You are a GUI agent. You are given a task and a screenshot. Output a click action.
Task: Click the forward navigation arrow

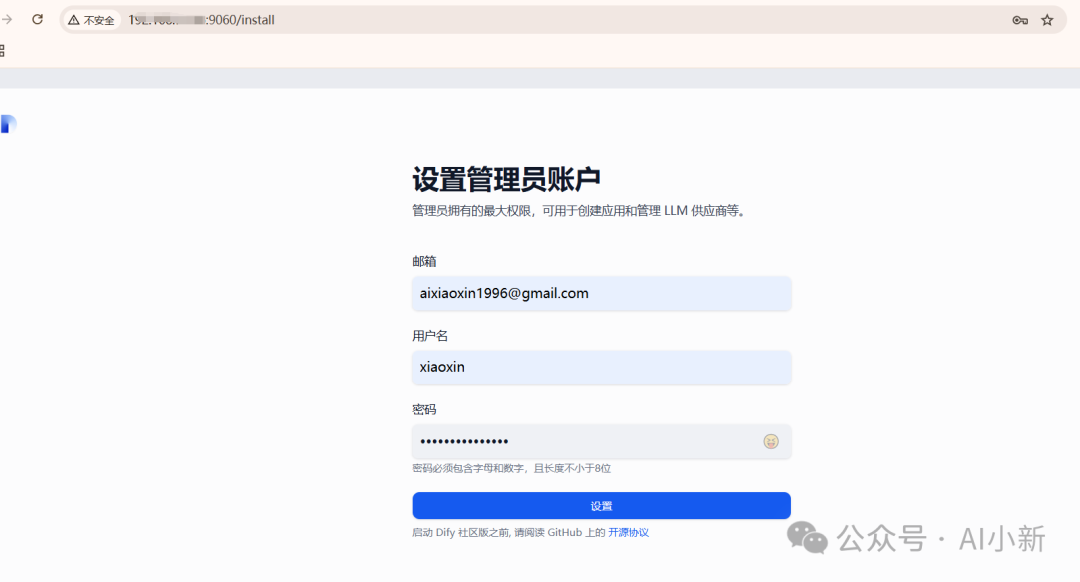[7, 19]
